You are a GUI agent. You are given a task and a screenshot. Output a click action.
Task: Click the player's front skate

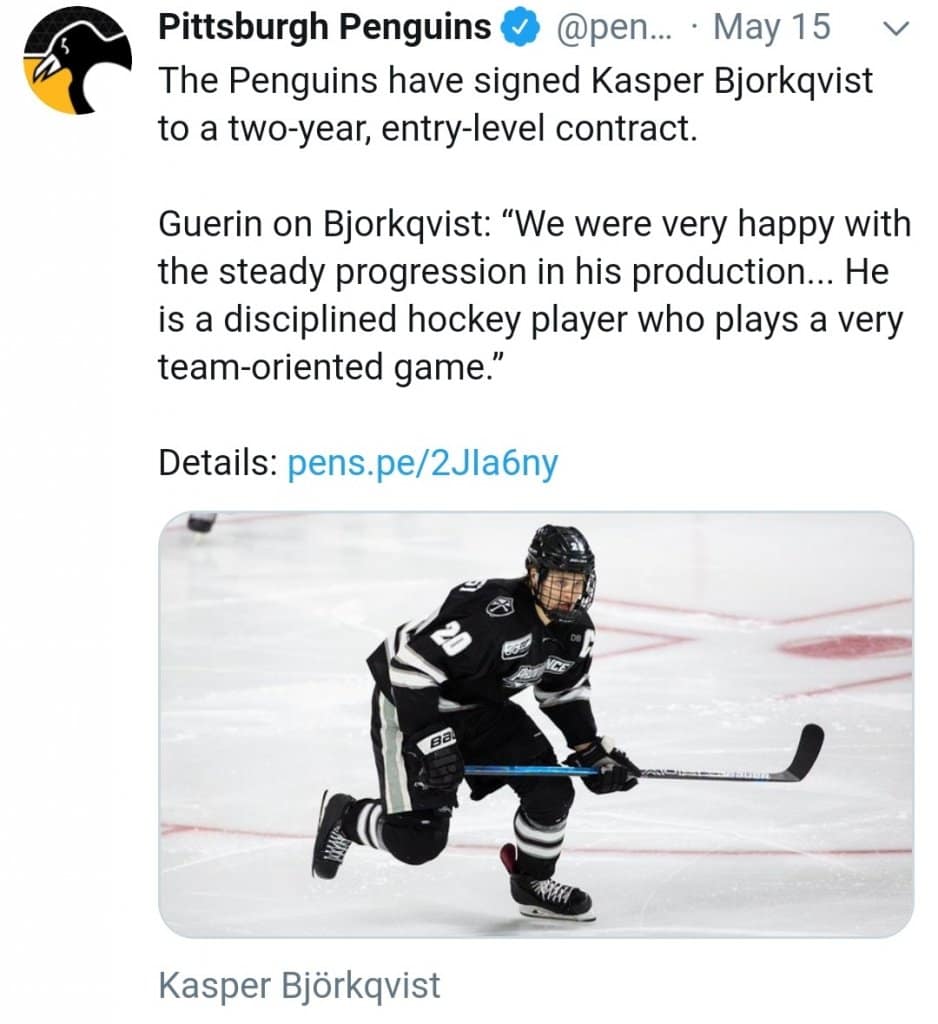(550, 893)
